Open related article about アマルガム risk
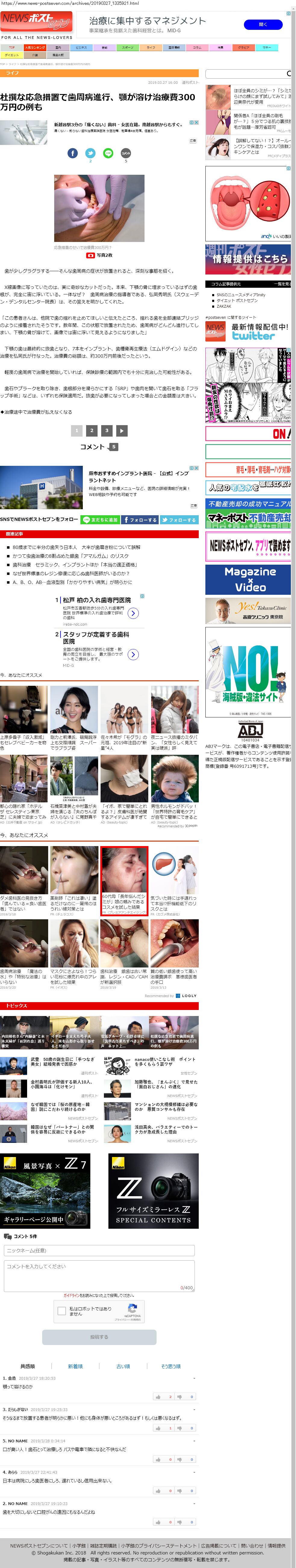This screenshot has height=1568, width=296. point(70,556)
